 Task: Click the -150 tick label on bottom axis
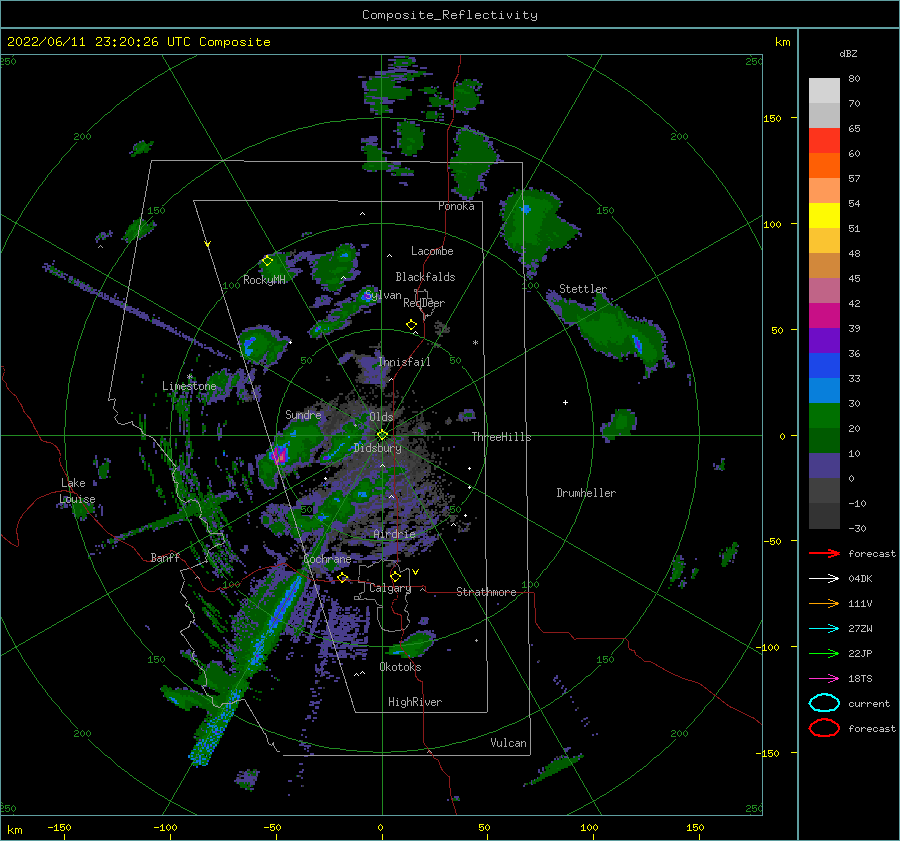click(x=59, y=827)
